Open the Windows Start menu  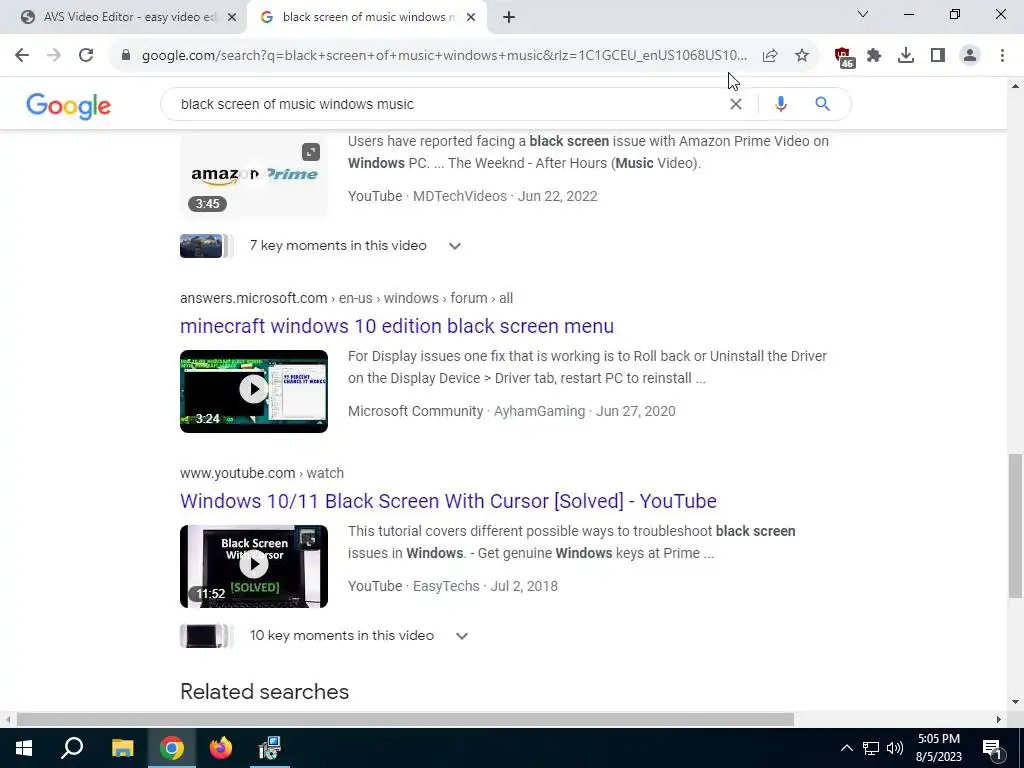(x=24, y=748)
